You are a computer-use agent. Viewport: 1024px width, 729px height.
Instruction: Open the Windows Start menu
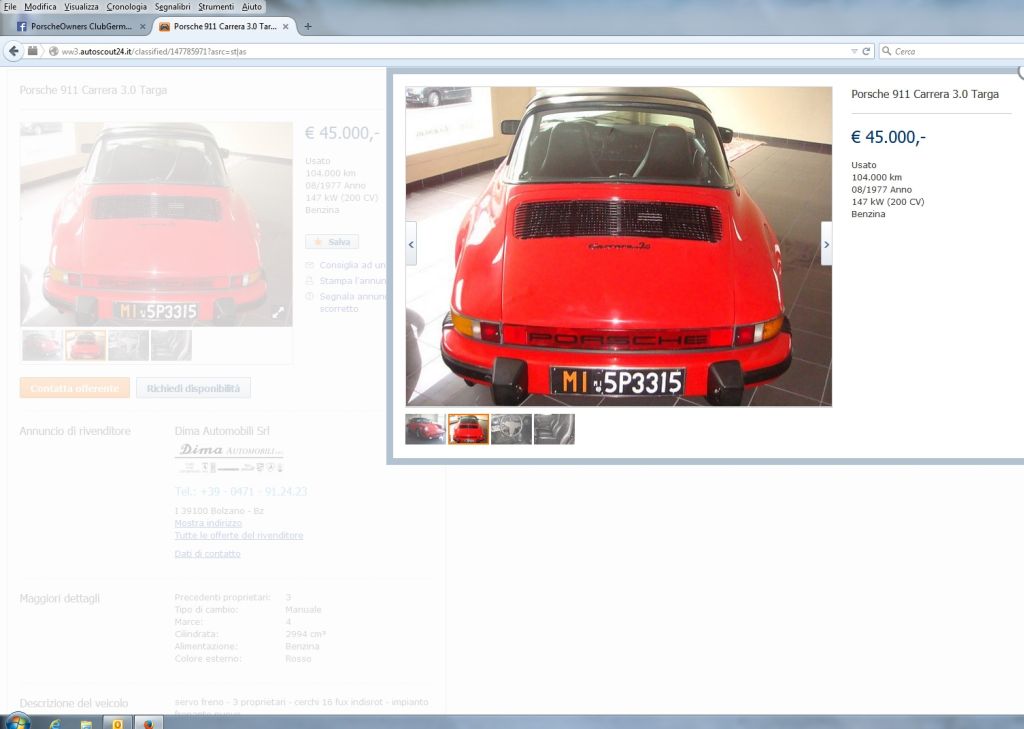coord(18,722)
